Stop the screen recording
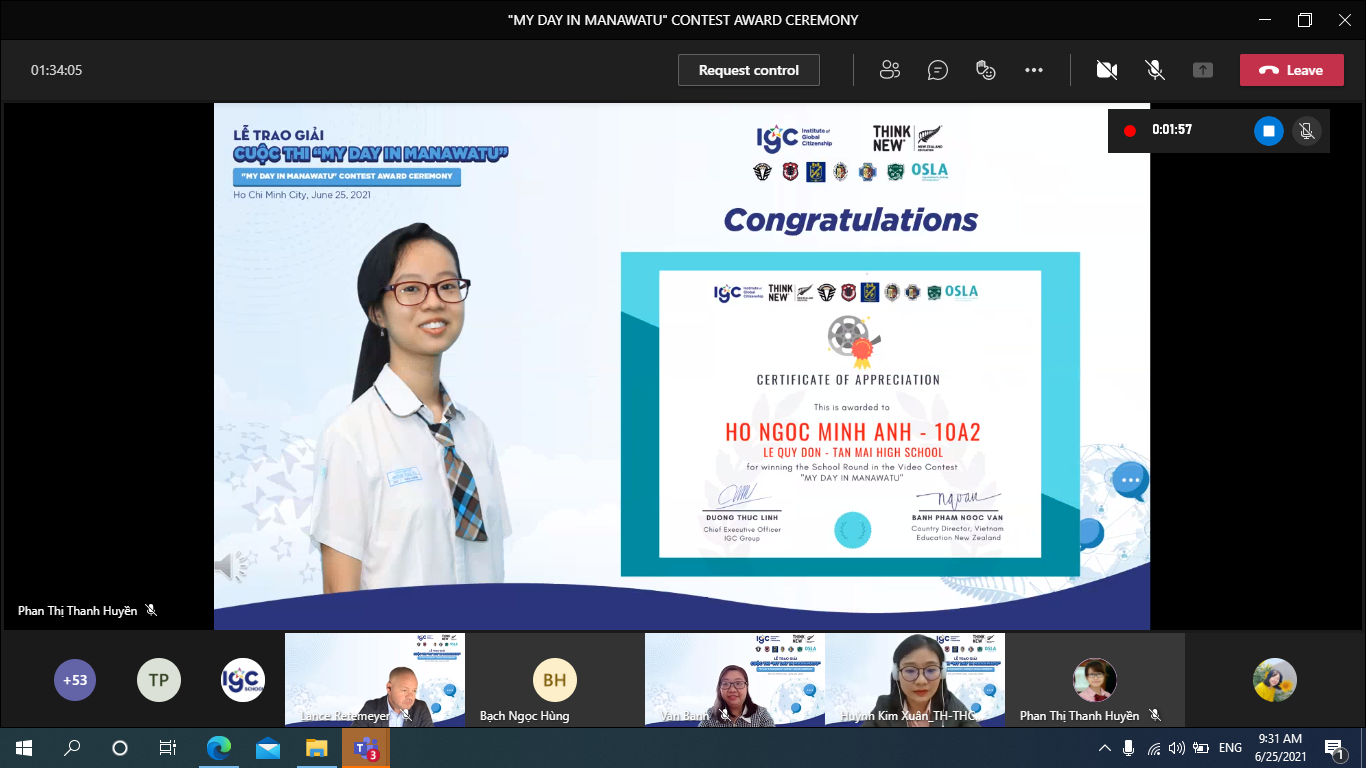This screenshot has width=1366, height=768. click(1268, 130)
